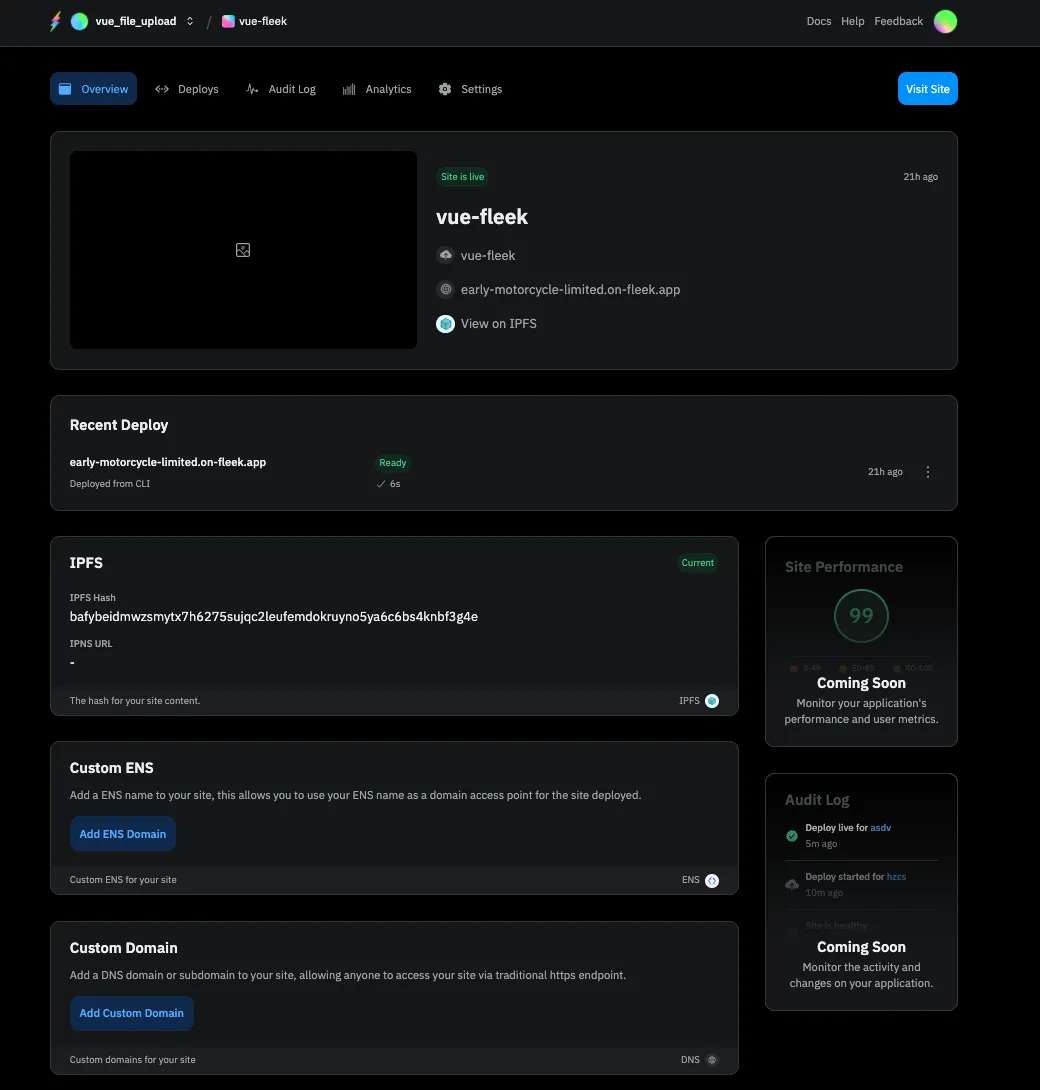Click the ENS badge icon in Custom ENS footer
Viewport: 1040px width, 1090px height.
pos(712,880)
